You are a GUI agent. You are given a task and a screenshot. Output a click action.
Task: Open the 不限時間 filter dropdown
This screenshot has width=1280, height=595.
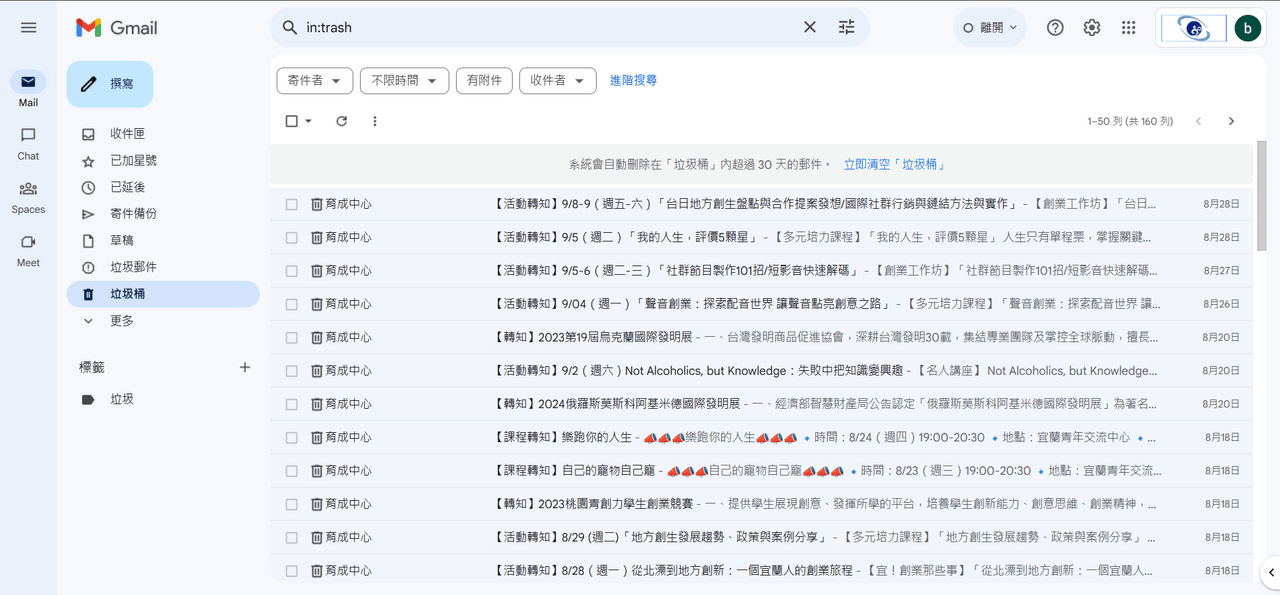click(404, 81)
